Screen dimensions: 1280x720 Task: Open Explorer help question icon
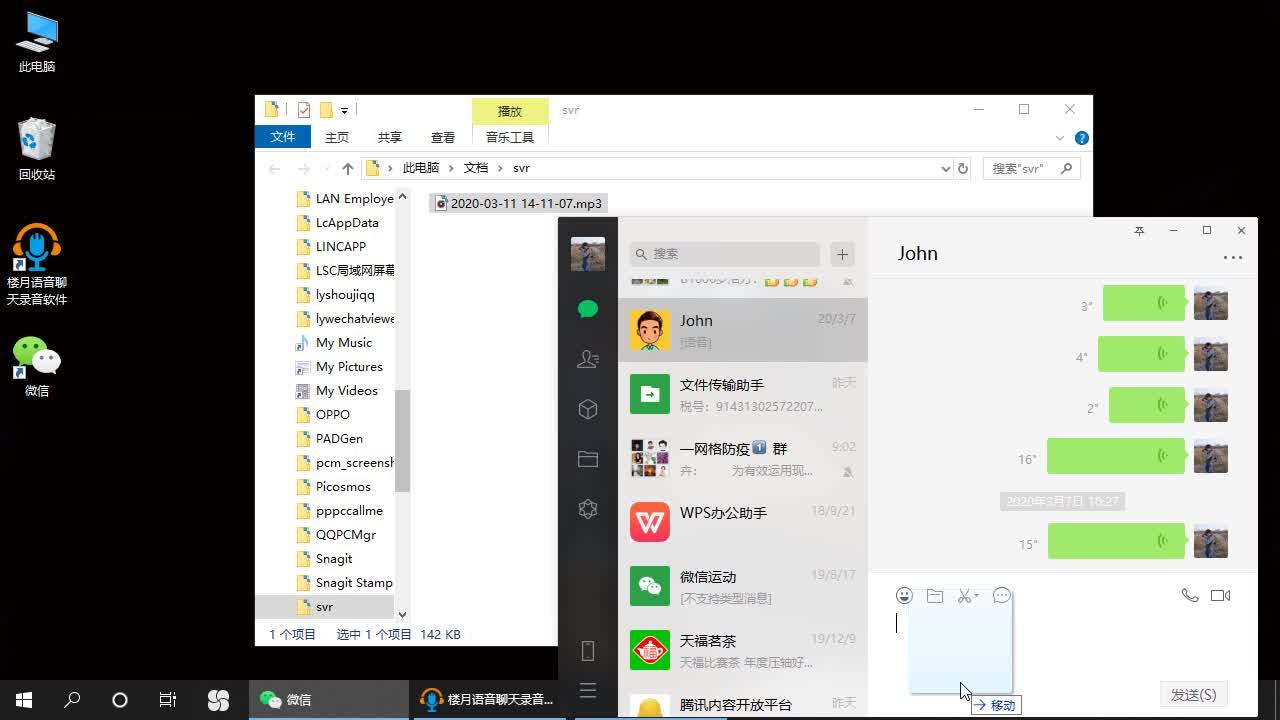pos(1082,138)
